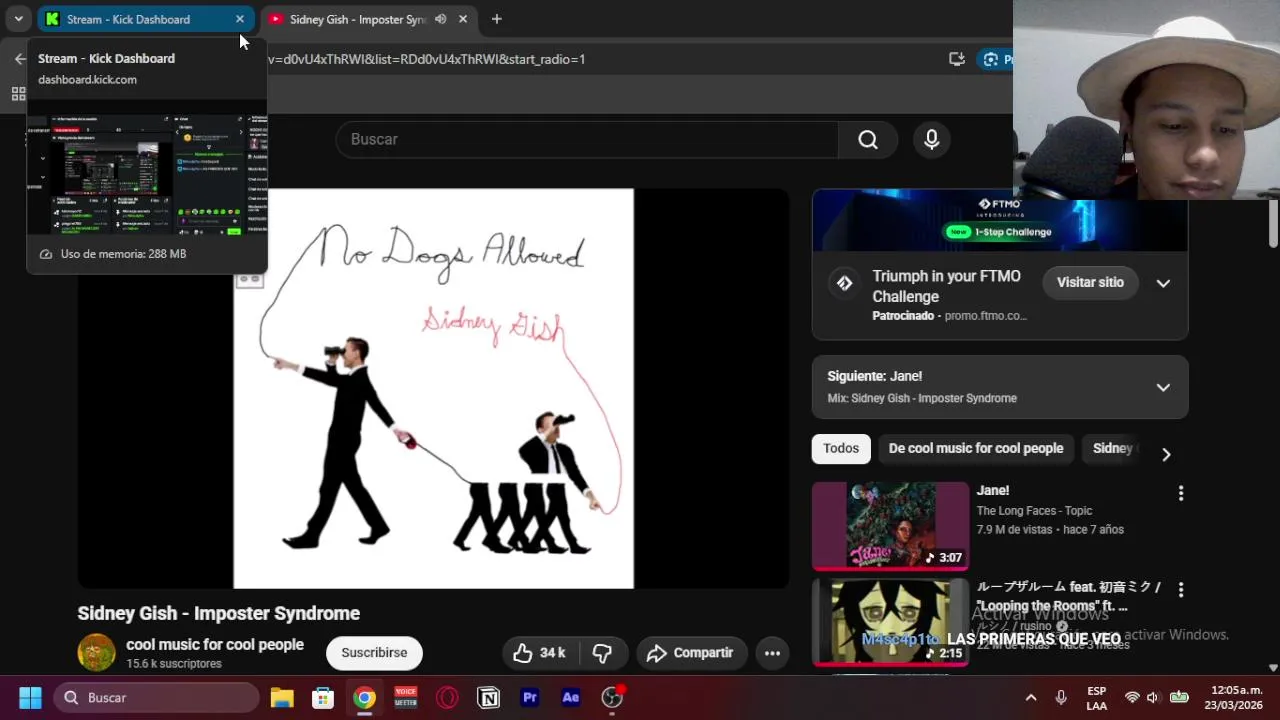The width and height of the screenshot is (1280, 720).
Task: Start voice search with microphone icon
Action: (931, 140)
